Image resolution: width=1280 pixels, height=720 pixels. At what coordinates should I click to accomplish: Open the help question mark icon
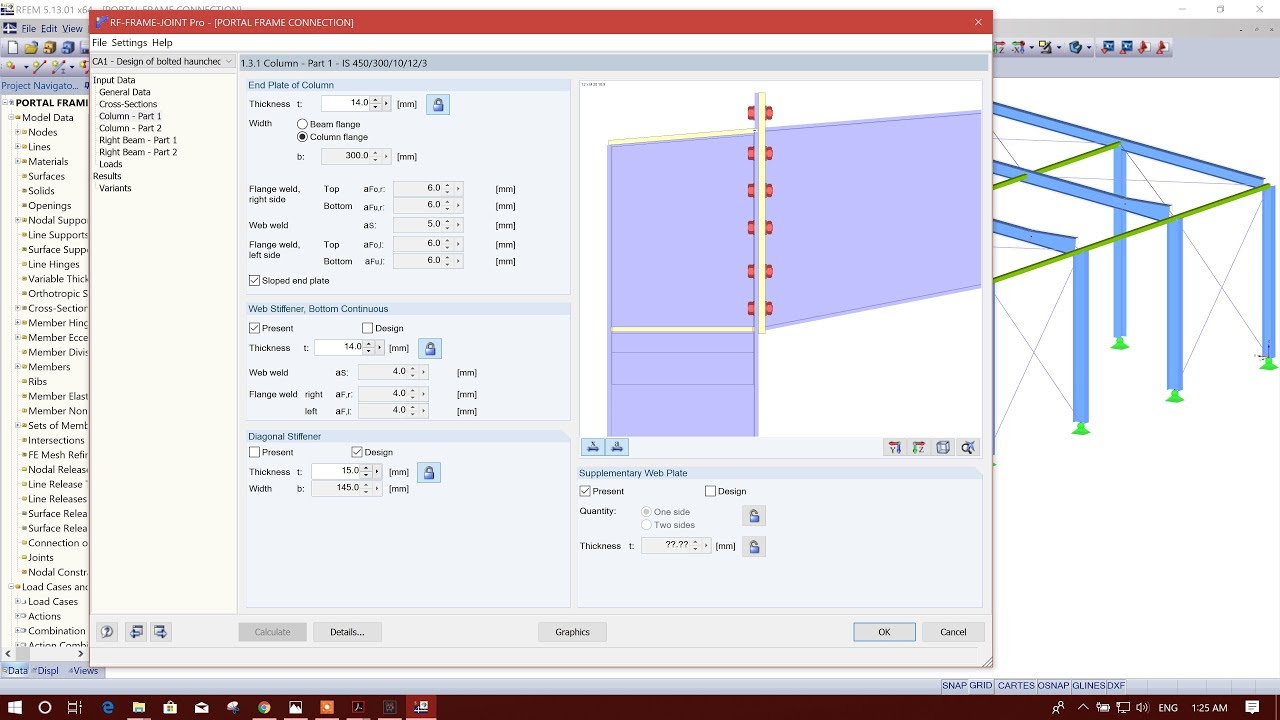click(x=105, y=631)
